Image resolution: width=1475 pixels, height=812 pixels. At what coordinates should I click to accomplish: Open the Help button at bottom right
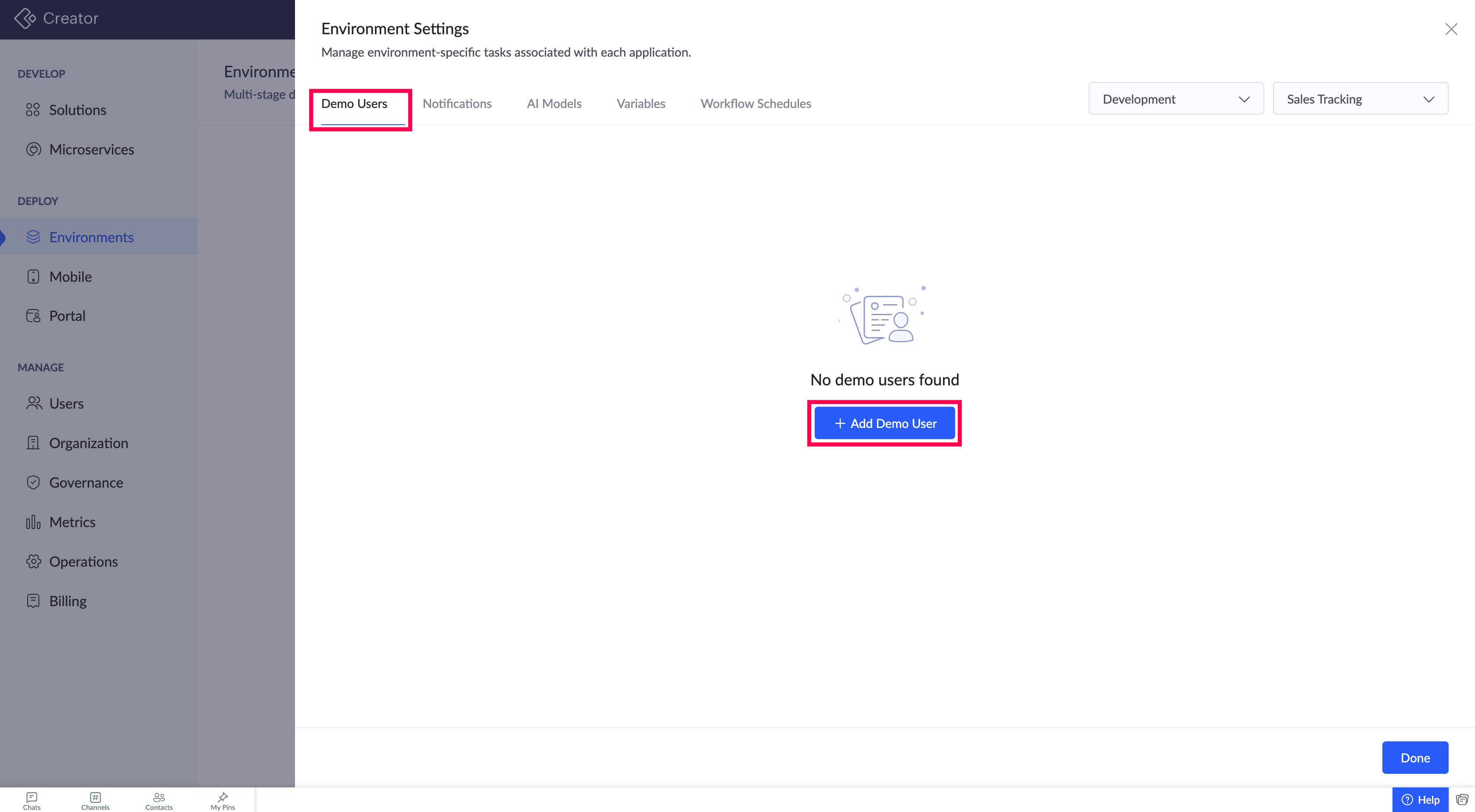(x=1420, y=799)
